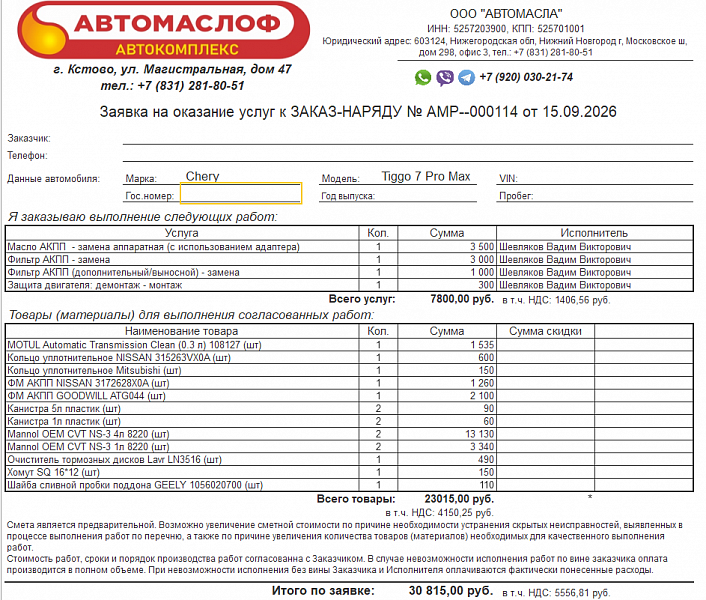Click the Telegram icon
The height and width of the screenshot is (600, 706).
click(466, 78)
